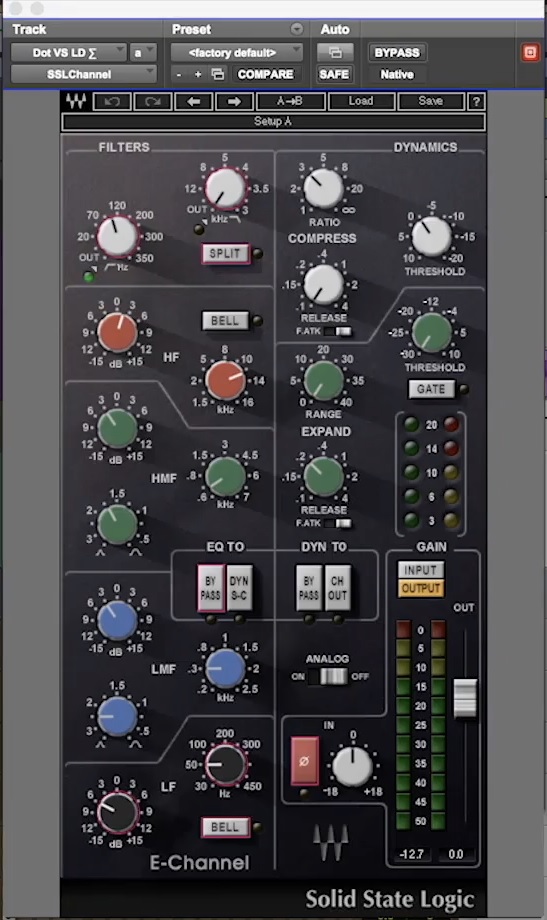This screenshot has height=920, width=547.
Task: Toggle the DYN TO BYPASS button
Action: 308,588
